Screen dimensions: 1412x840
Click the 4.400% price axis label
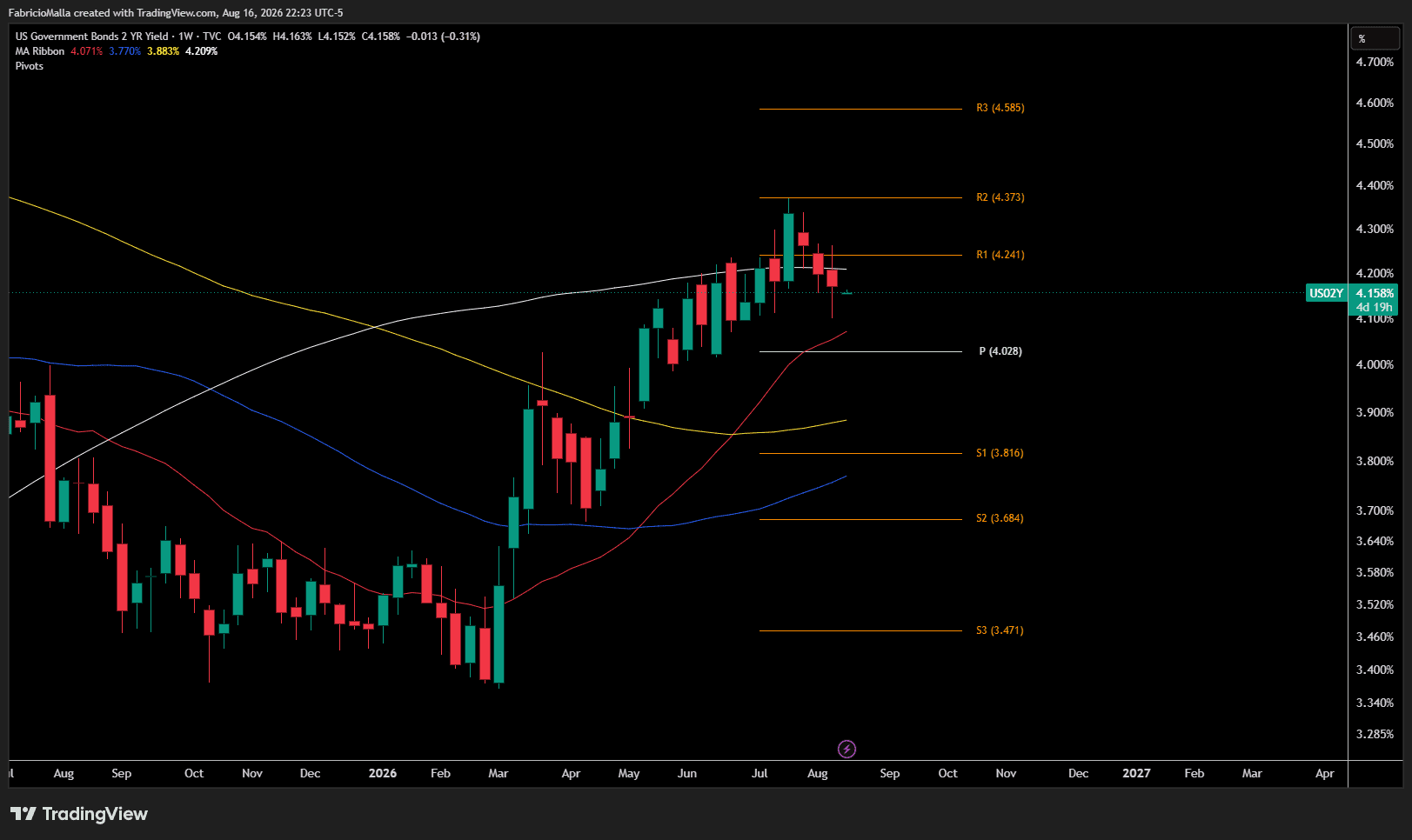click(x=1375, y=185)
